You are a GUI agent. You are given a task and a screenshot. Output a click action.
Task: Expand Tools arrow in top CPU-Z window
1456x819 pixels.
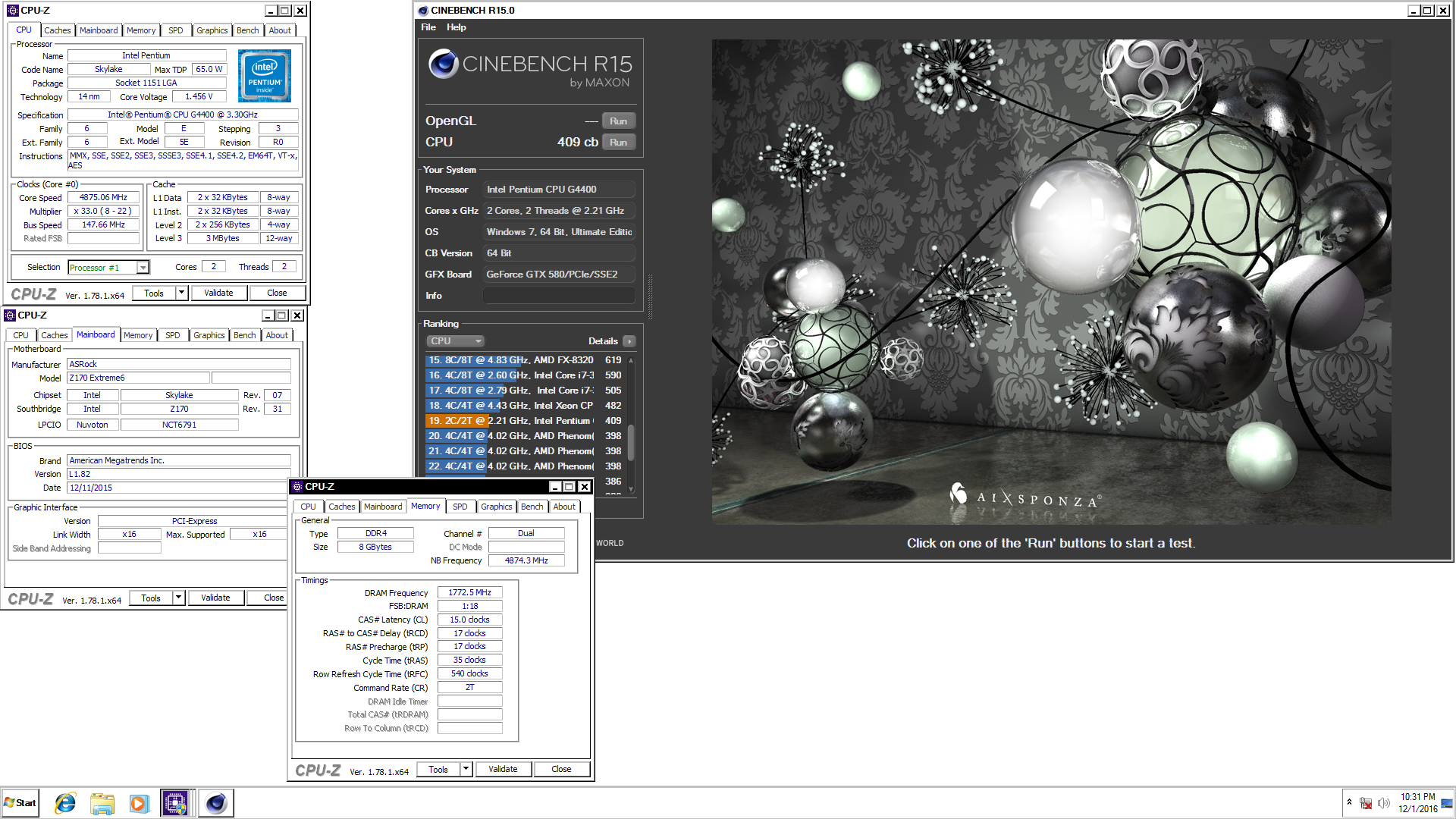(181, 293)
